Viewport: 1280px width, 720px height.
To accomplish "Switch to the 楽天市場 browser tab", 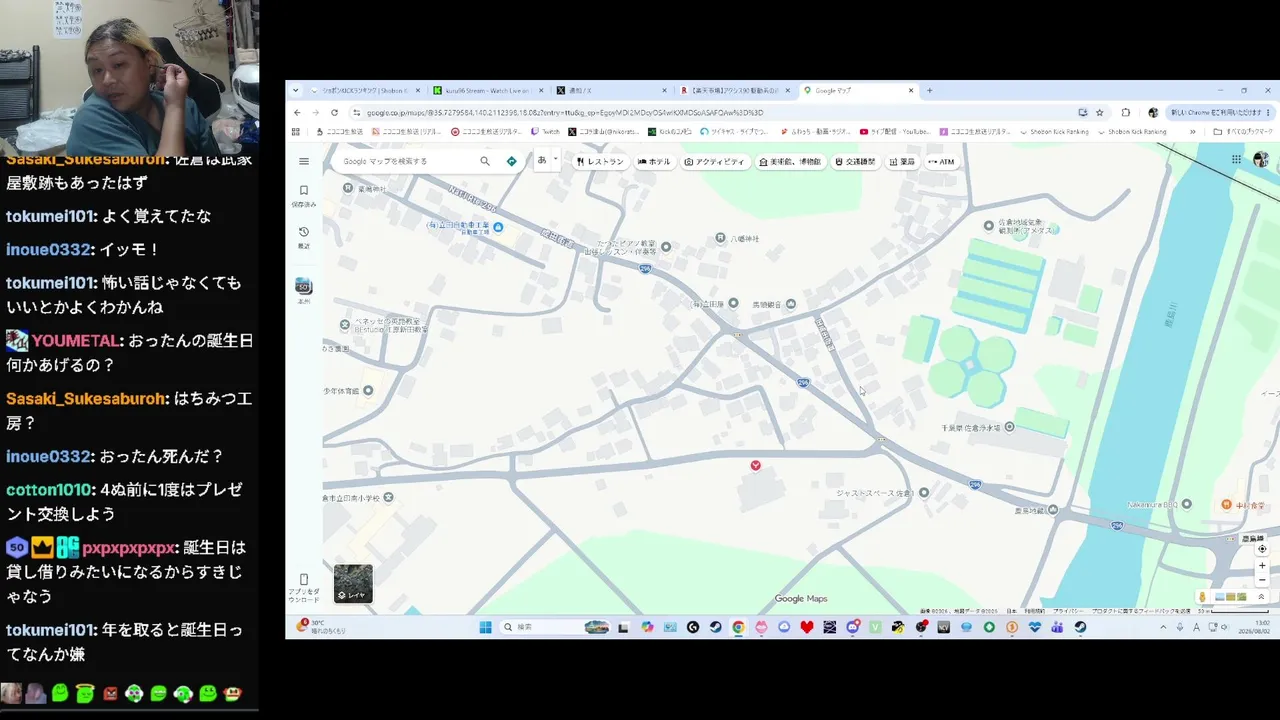I will pyautogui.click(x=734, y=90).
